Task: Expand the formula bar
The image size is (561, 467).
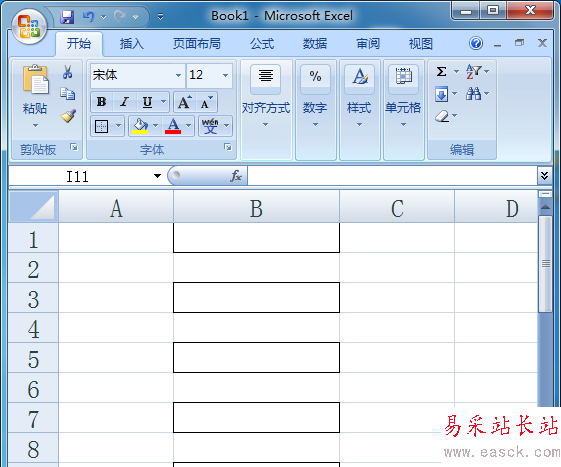Action: 544,176
